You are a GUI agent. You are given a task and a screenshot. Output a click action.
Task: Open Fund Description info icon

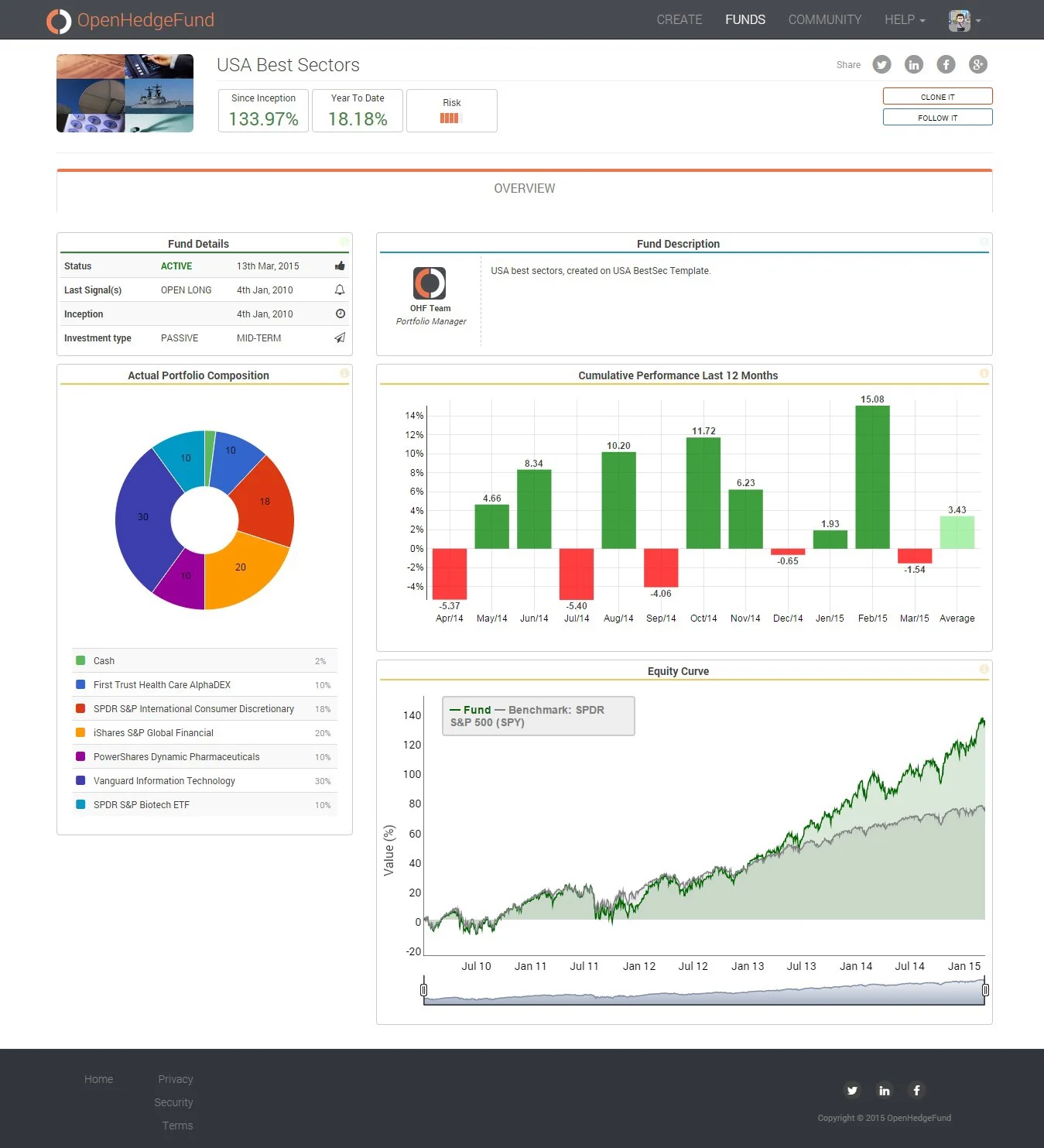point(984,242)
